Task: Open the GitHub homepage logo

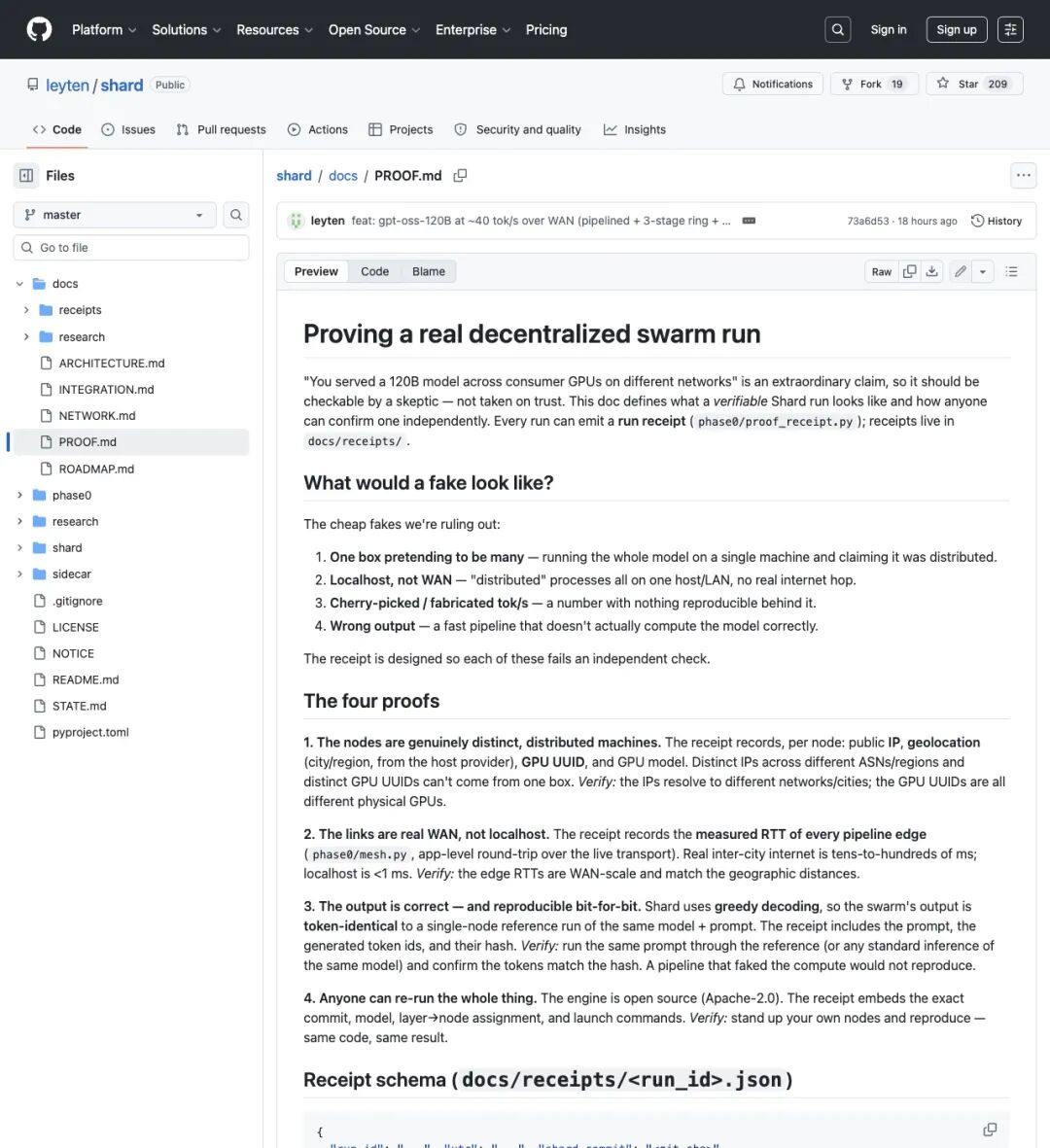Action: [39, 29]
